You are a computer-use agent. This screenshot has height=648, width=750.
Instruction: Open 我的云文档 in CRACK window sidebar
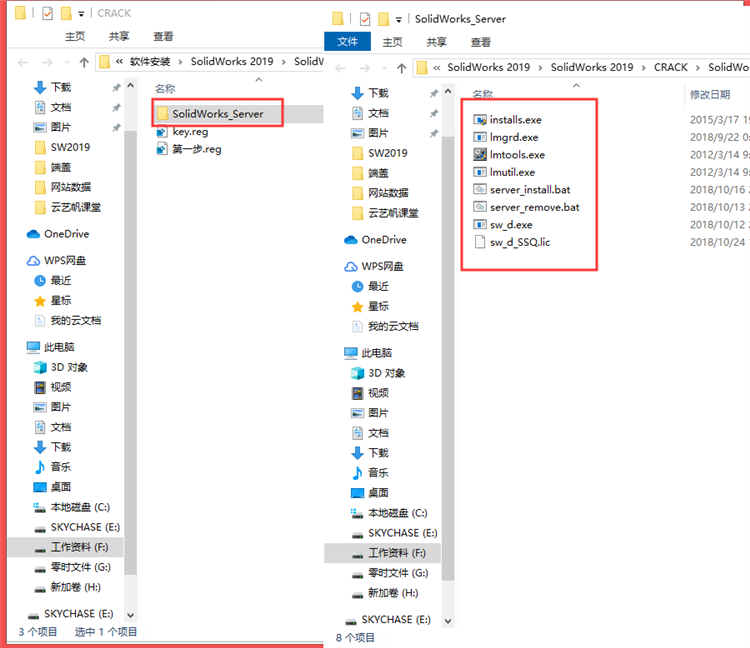pos(67,320)
